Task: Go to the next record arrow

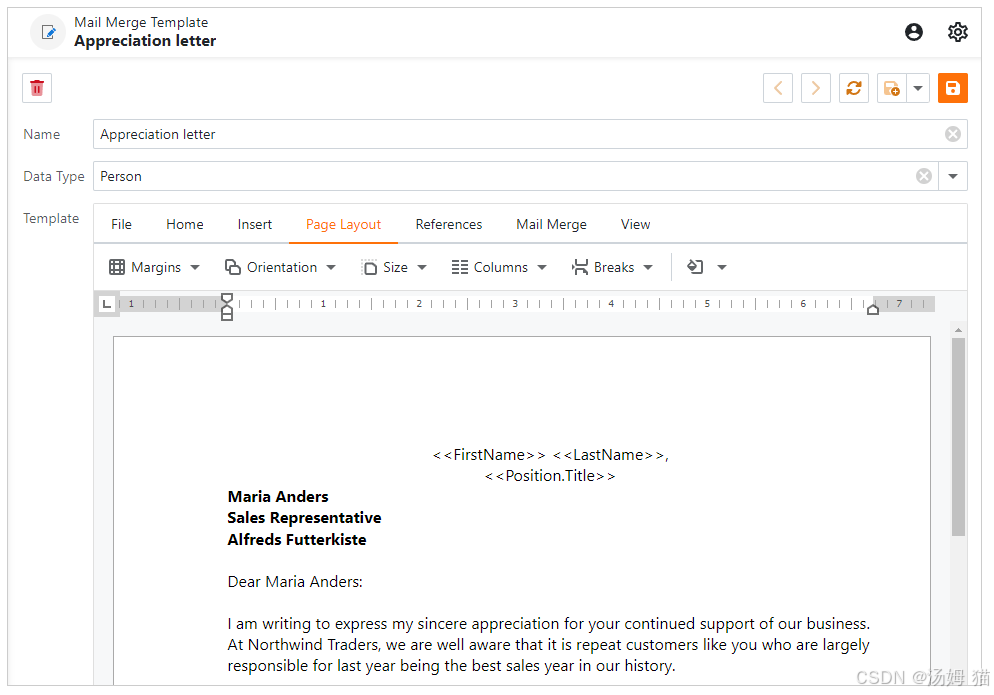Action: pyautogui.click(x=816, y=88)
